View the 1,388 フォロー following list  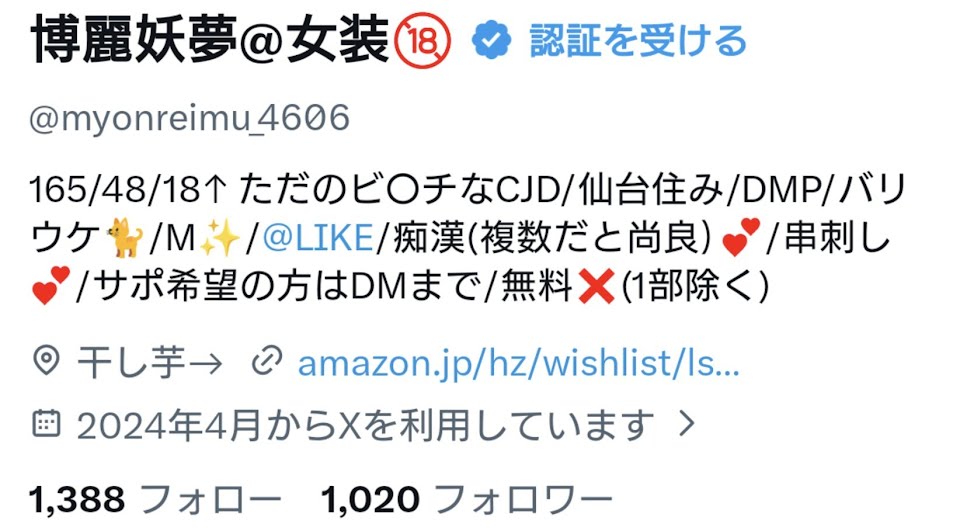(x=156, y=500)
